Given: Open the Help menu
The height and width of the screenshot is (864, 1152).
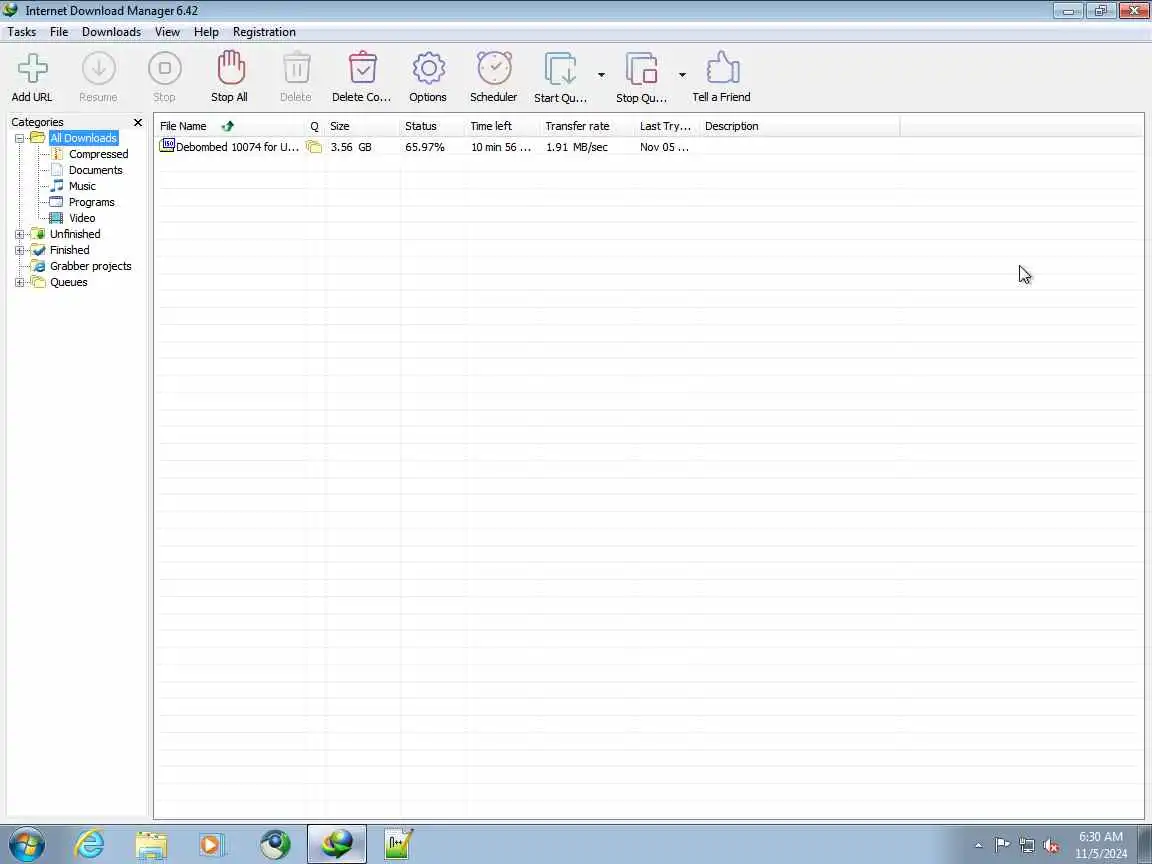Looking at the screenshot, I should [x=206, y=32].
